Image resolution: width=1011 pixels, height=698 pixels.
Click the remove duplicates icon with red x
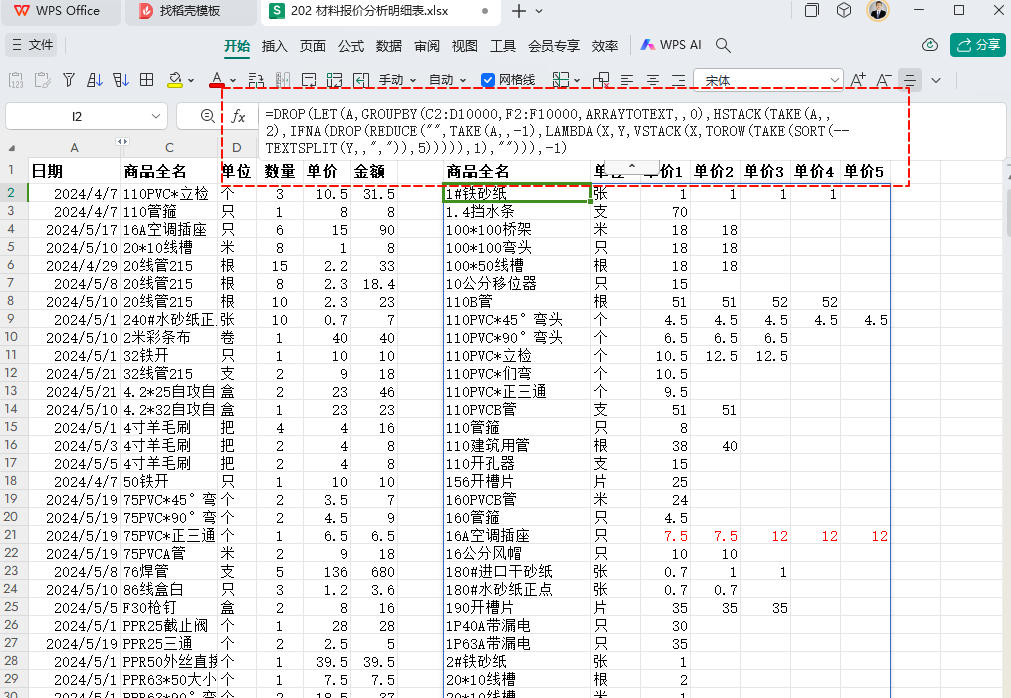tap(601, 80)
